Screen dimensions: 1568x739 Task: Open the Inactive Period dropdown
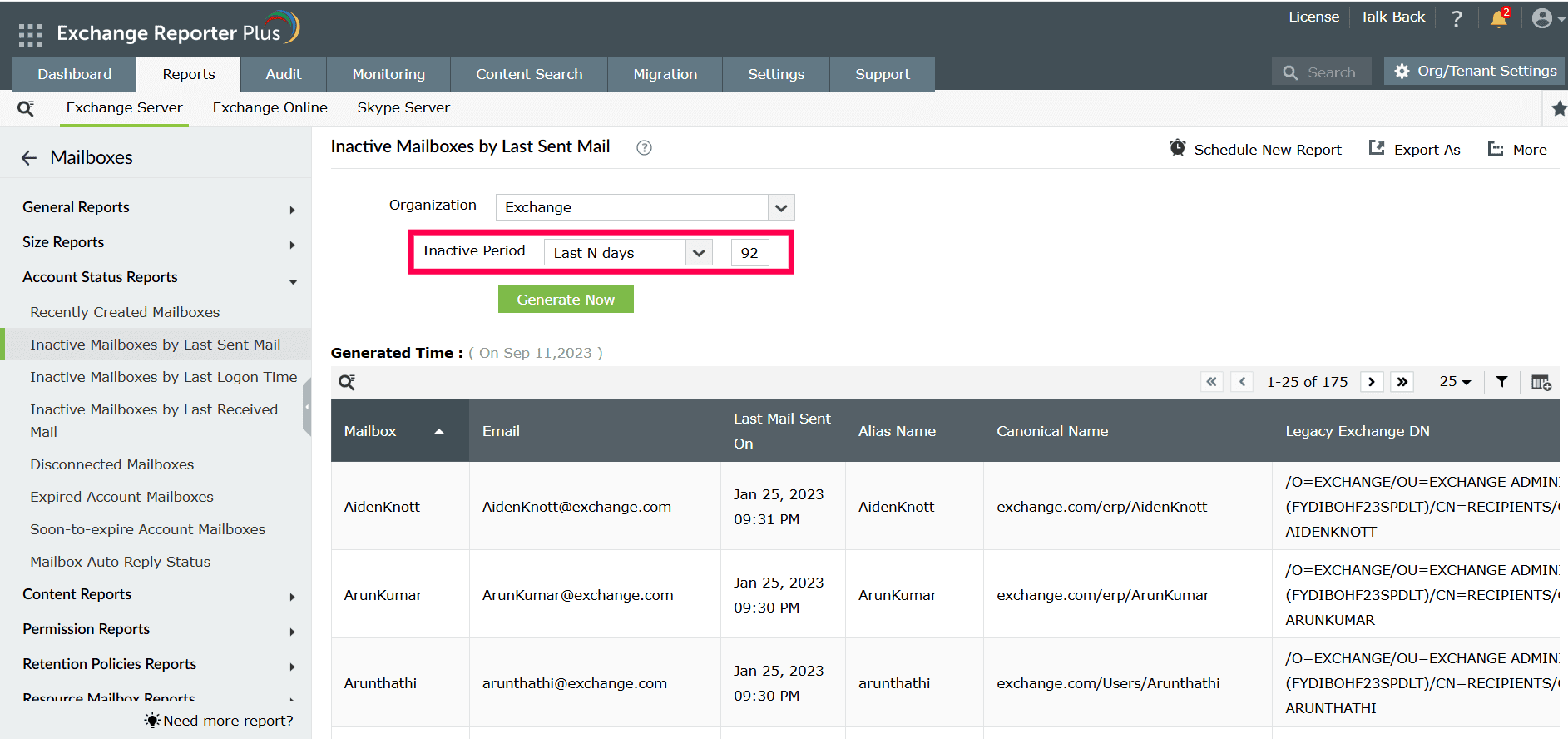click(628, 253)
